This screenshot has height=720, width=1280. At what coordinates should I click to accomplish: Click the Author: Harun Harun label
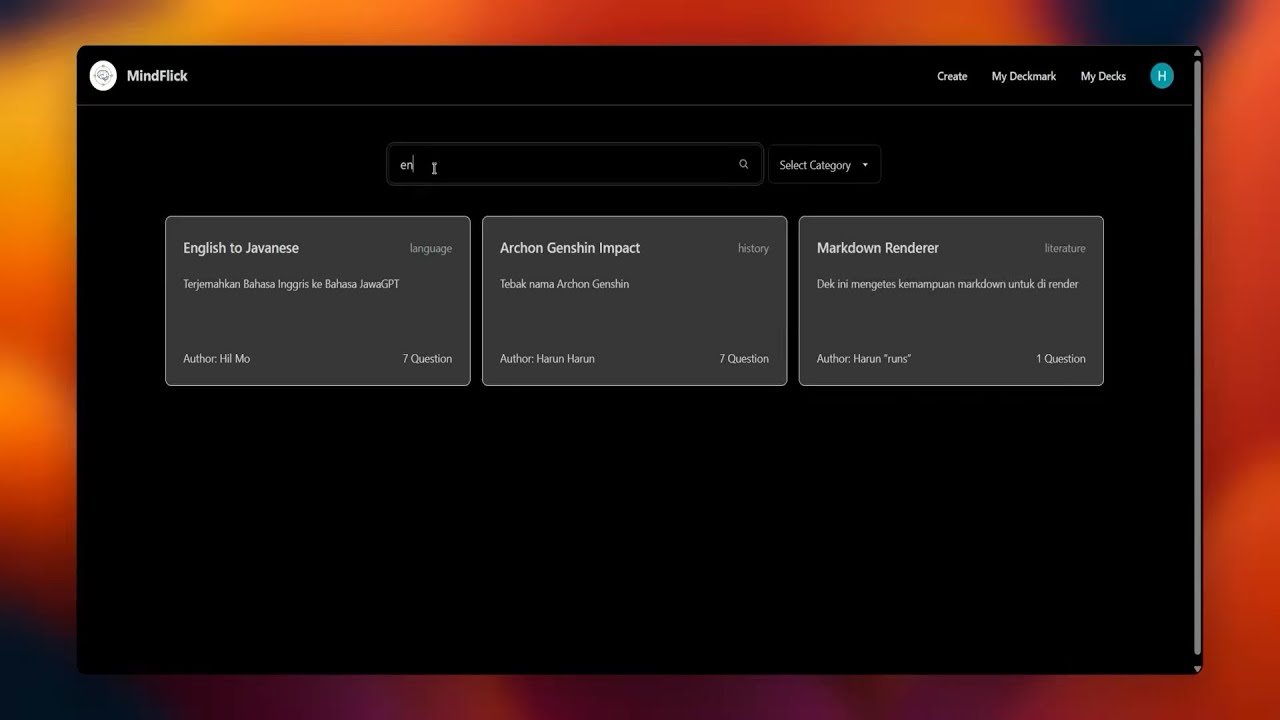pyautogui.click(x=547, y=359)
